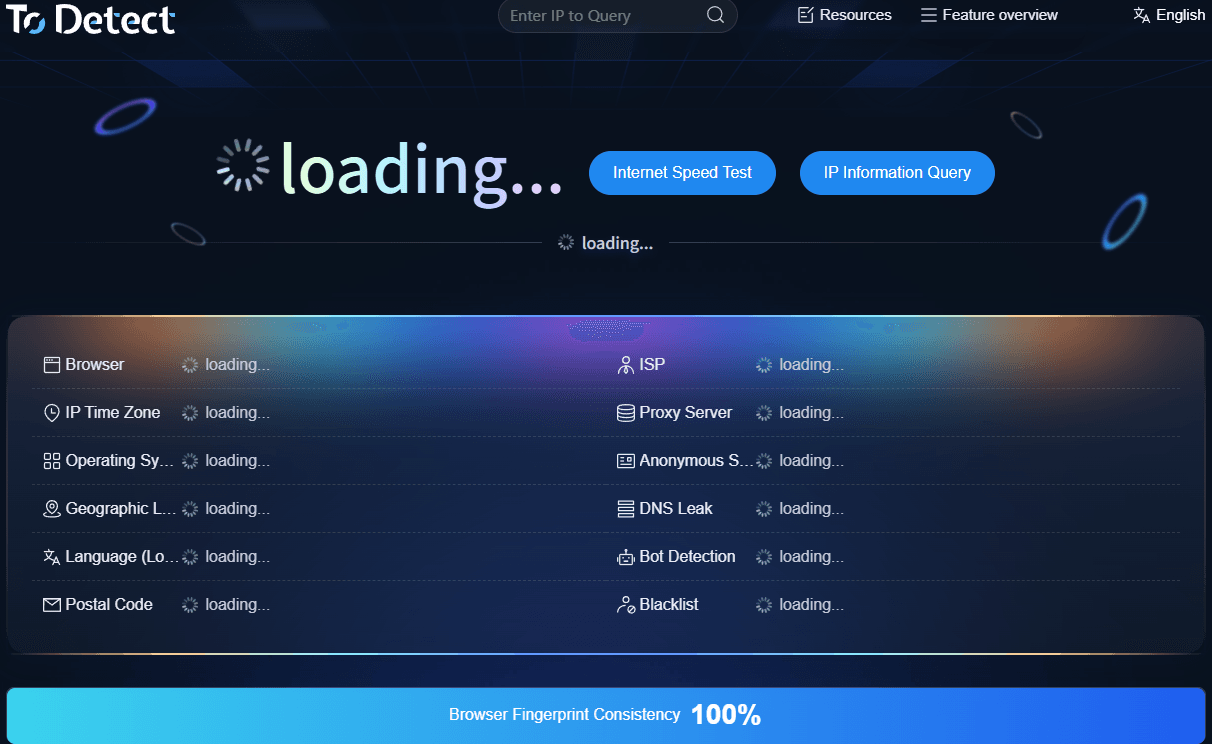Open the English language selector
Viewport: 1212px width, 744px height.
click(x=1169, y=15)
